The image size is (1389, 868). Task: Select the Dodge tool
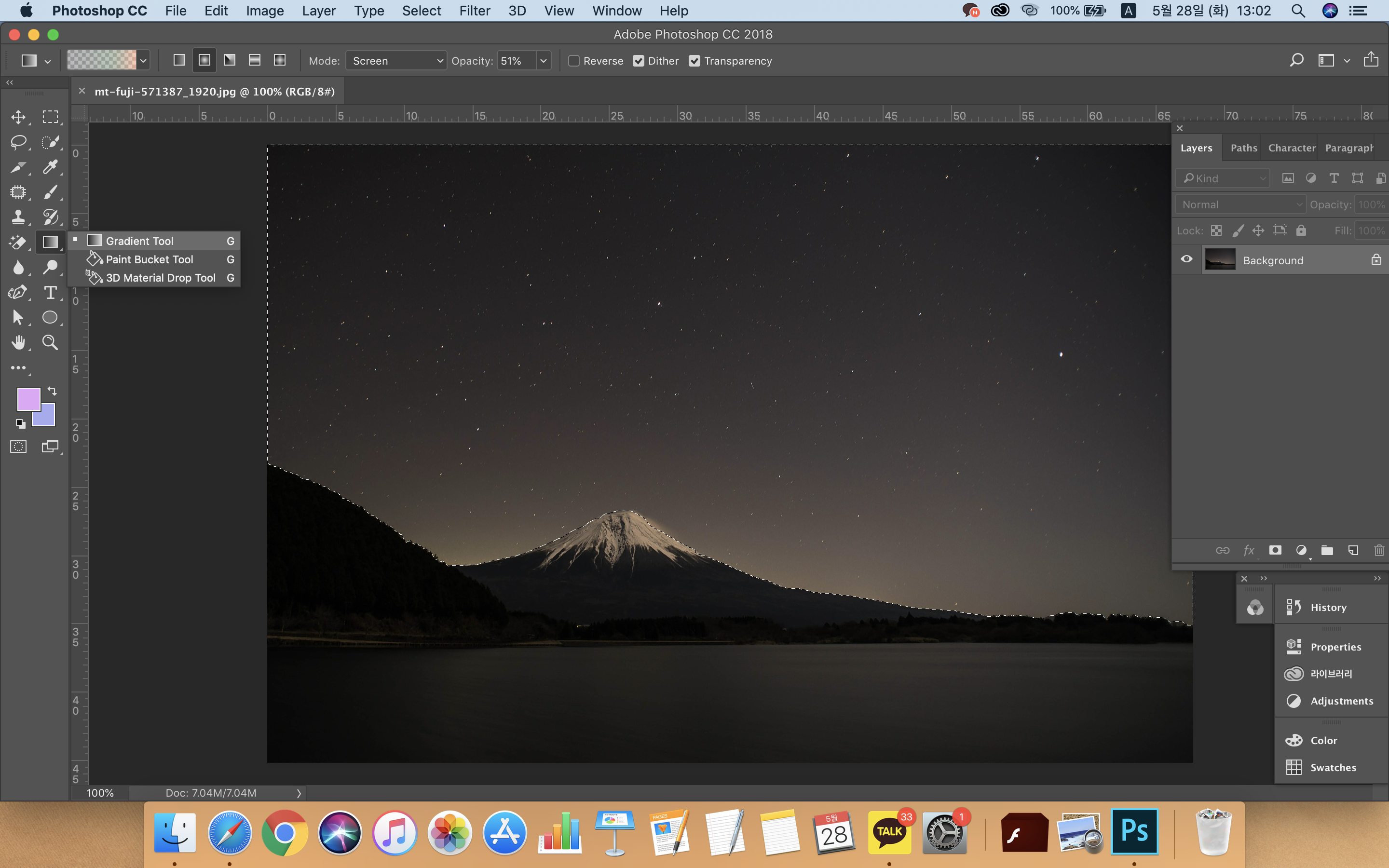coord(51,268)
